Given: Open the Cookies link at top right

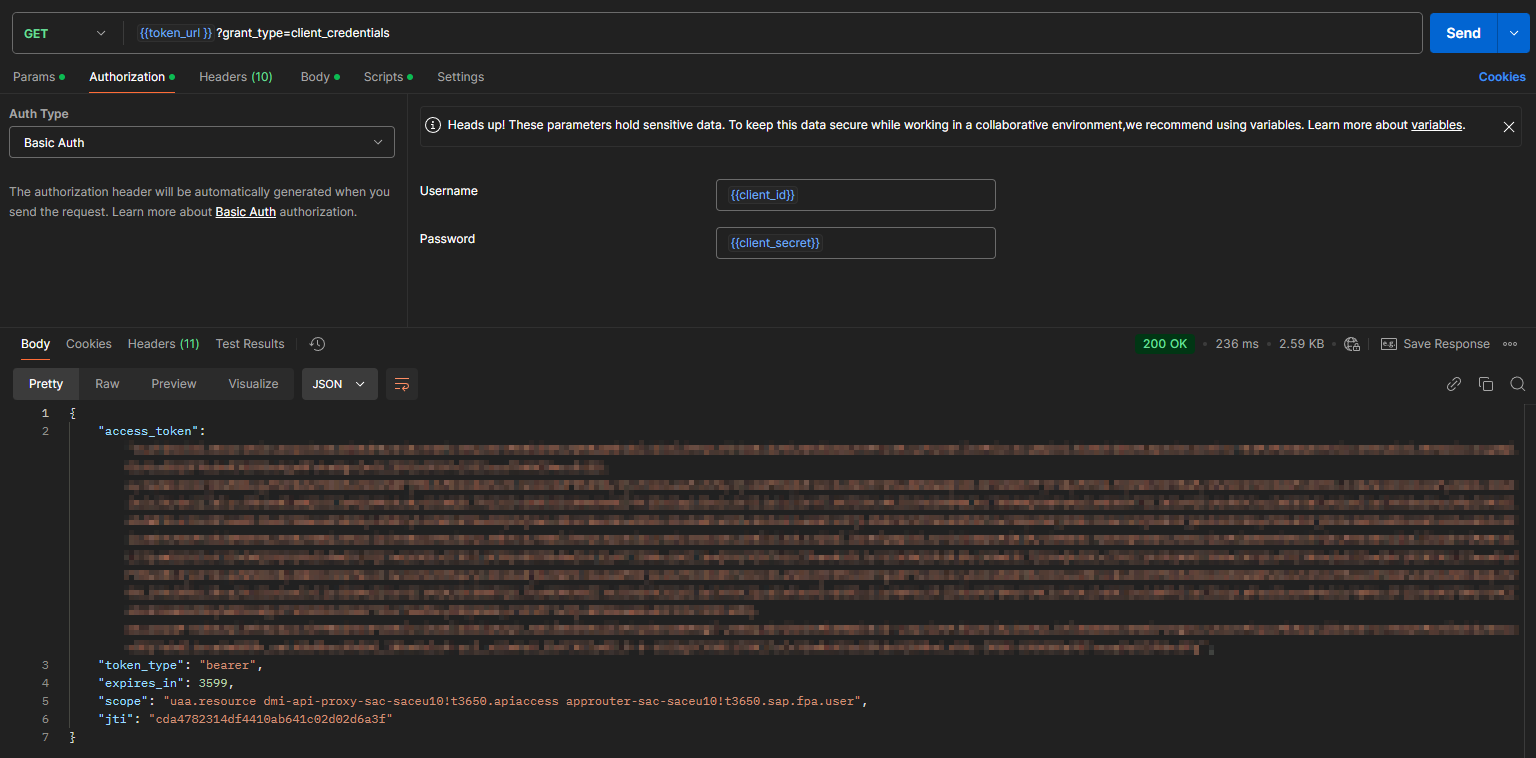Looking at the screenshot, I should click(x=1501, y=77).
